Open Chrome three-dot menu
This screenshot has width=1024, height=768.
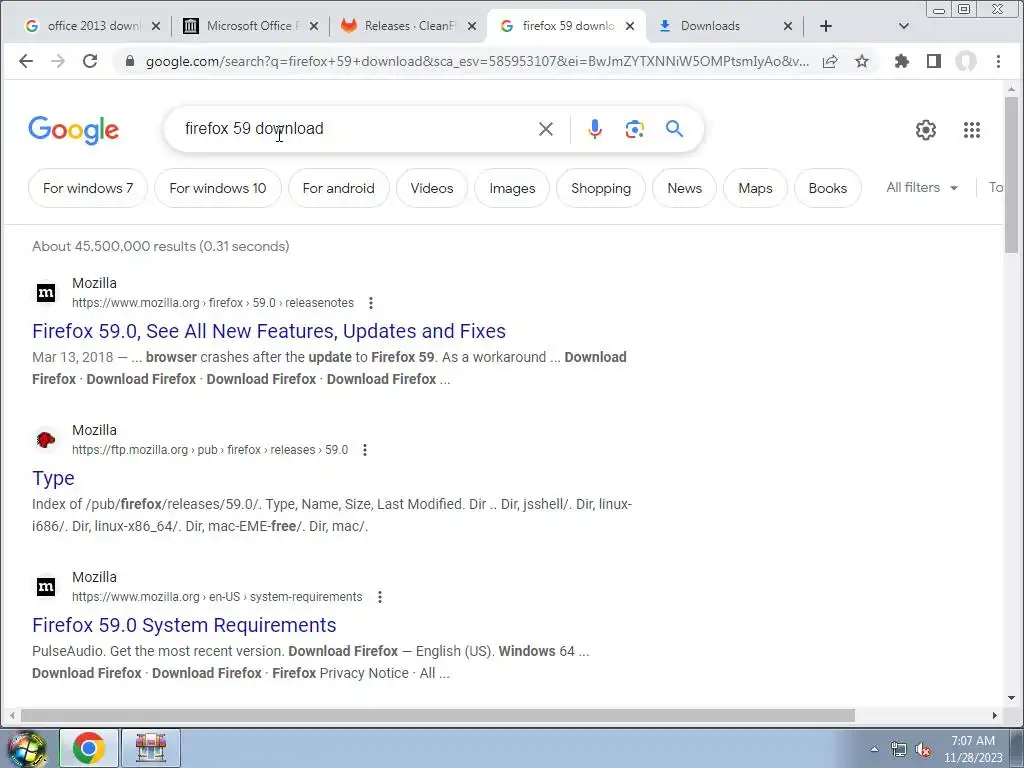click(x=998, y=61)
